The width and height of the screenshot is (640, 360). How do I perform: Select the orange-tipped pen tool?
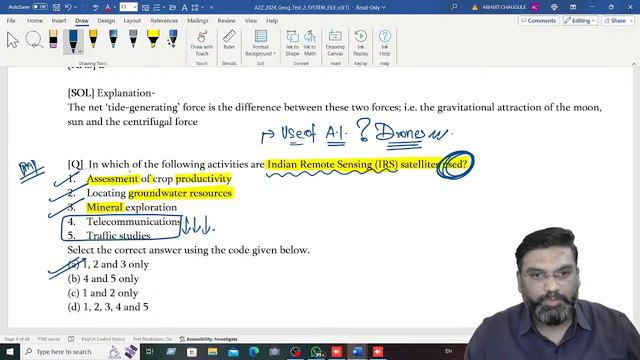93,39
